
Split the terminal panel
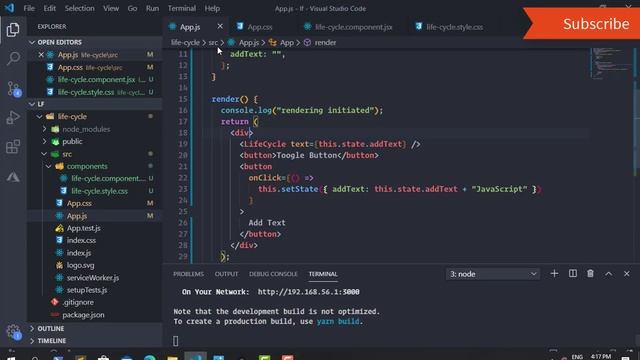coord(573,274)
